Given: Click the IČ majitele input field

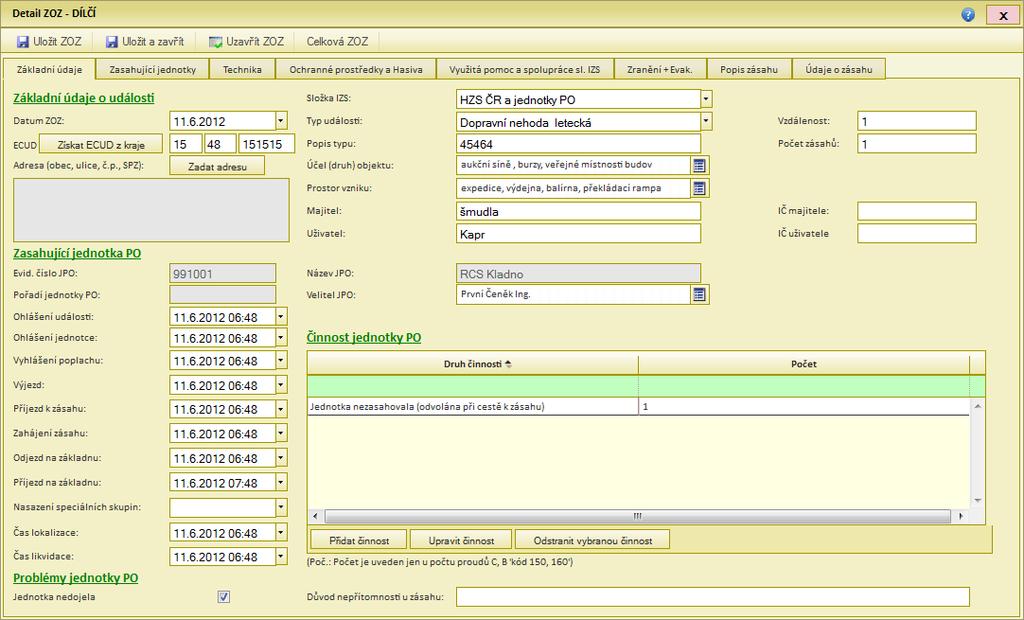Looking at the screenshot, I should pos(917,211).
